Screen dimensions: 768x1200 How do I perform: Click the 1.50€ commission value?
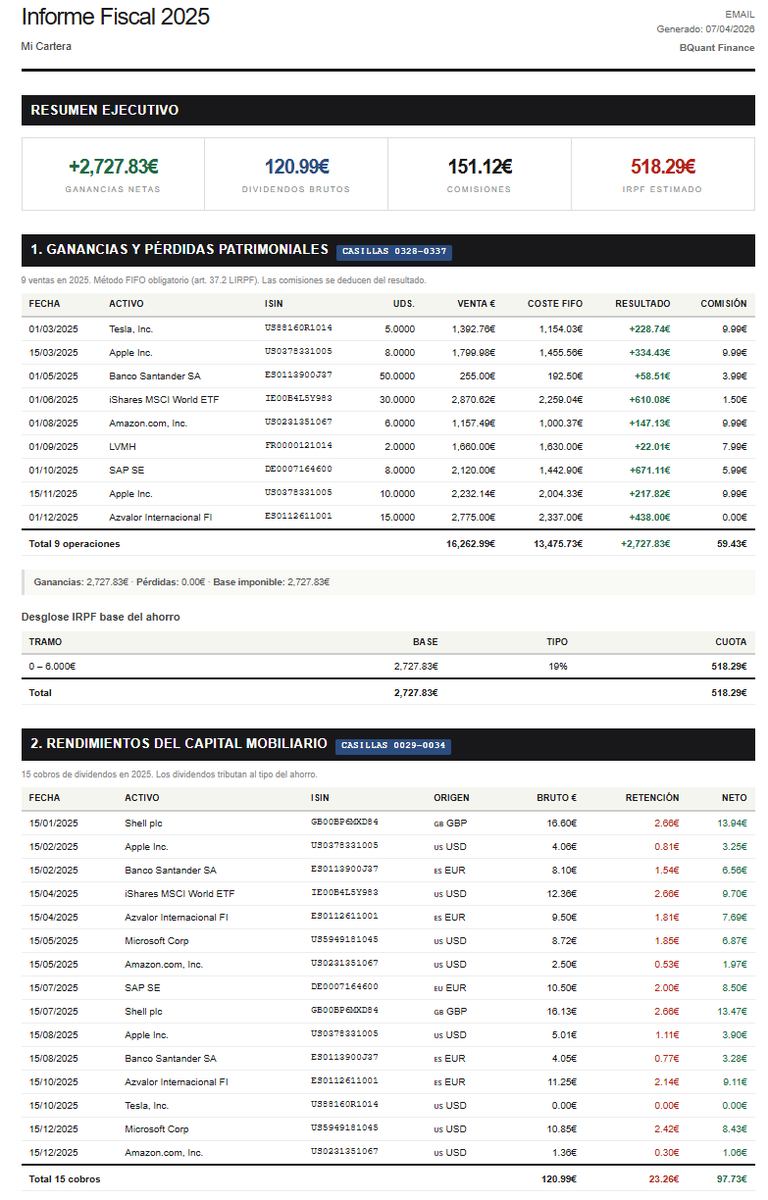[735, 399]
